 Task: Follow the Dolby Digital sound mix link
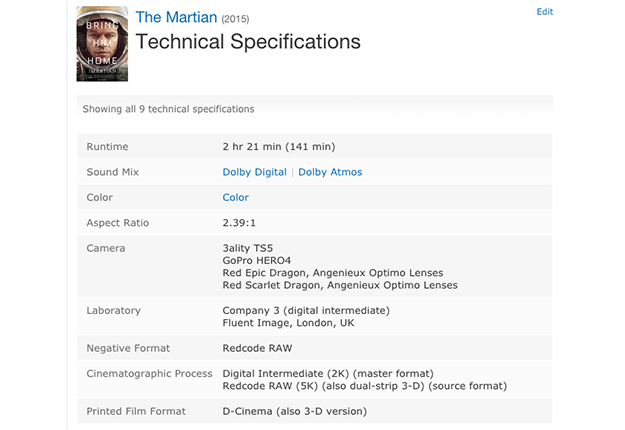click(254, 172)
